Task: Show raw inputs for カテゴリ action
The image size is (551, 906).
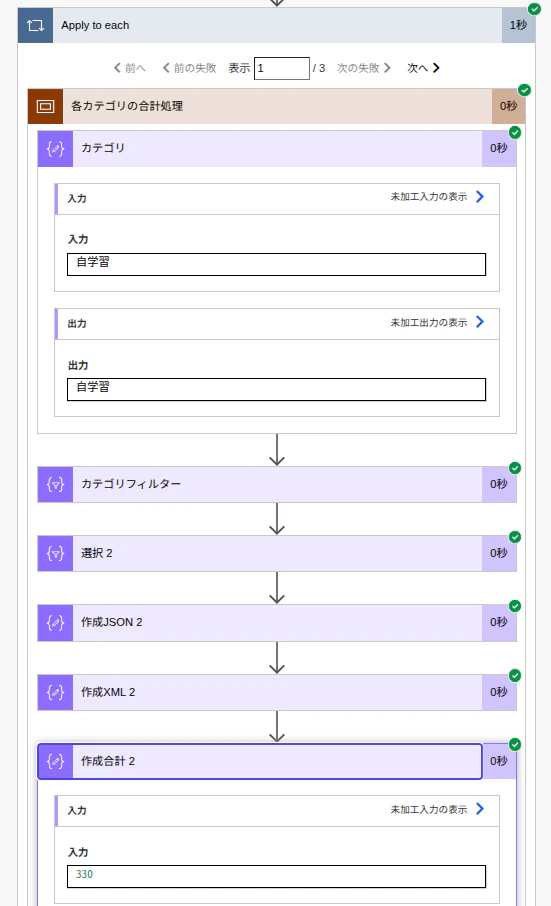Action: click(x=437, y=197)
